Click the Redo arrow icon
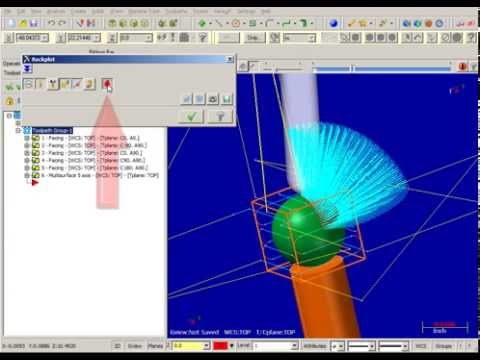Screen dimensions: 480x360 coord(62,23)
